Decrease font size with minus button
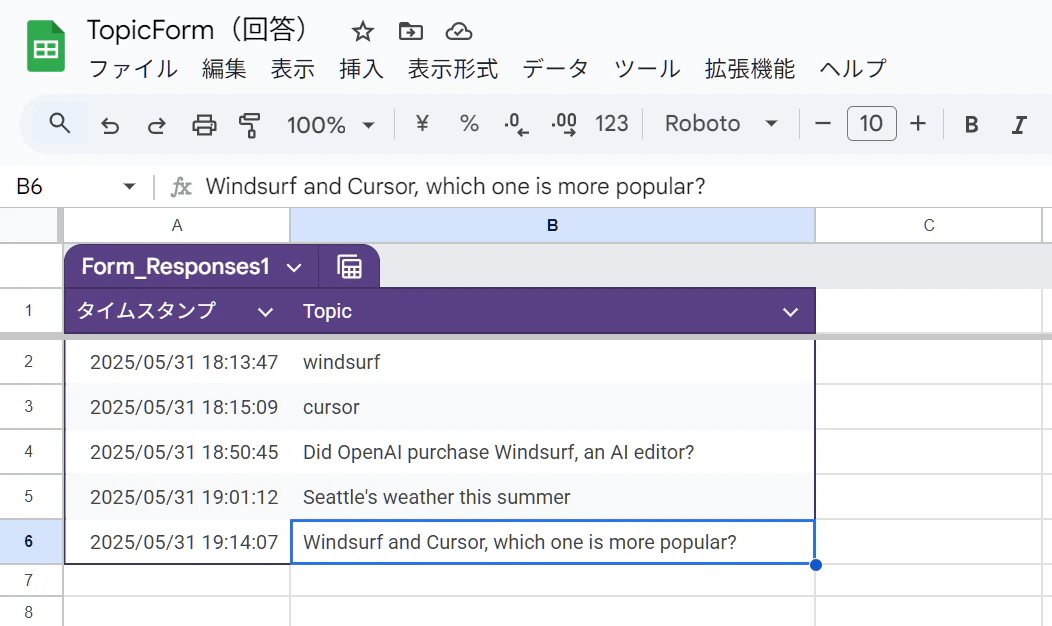Screen dimensions: 1052x626 (x=823, y=123)
